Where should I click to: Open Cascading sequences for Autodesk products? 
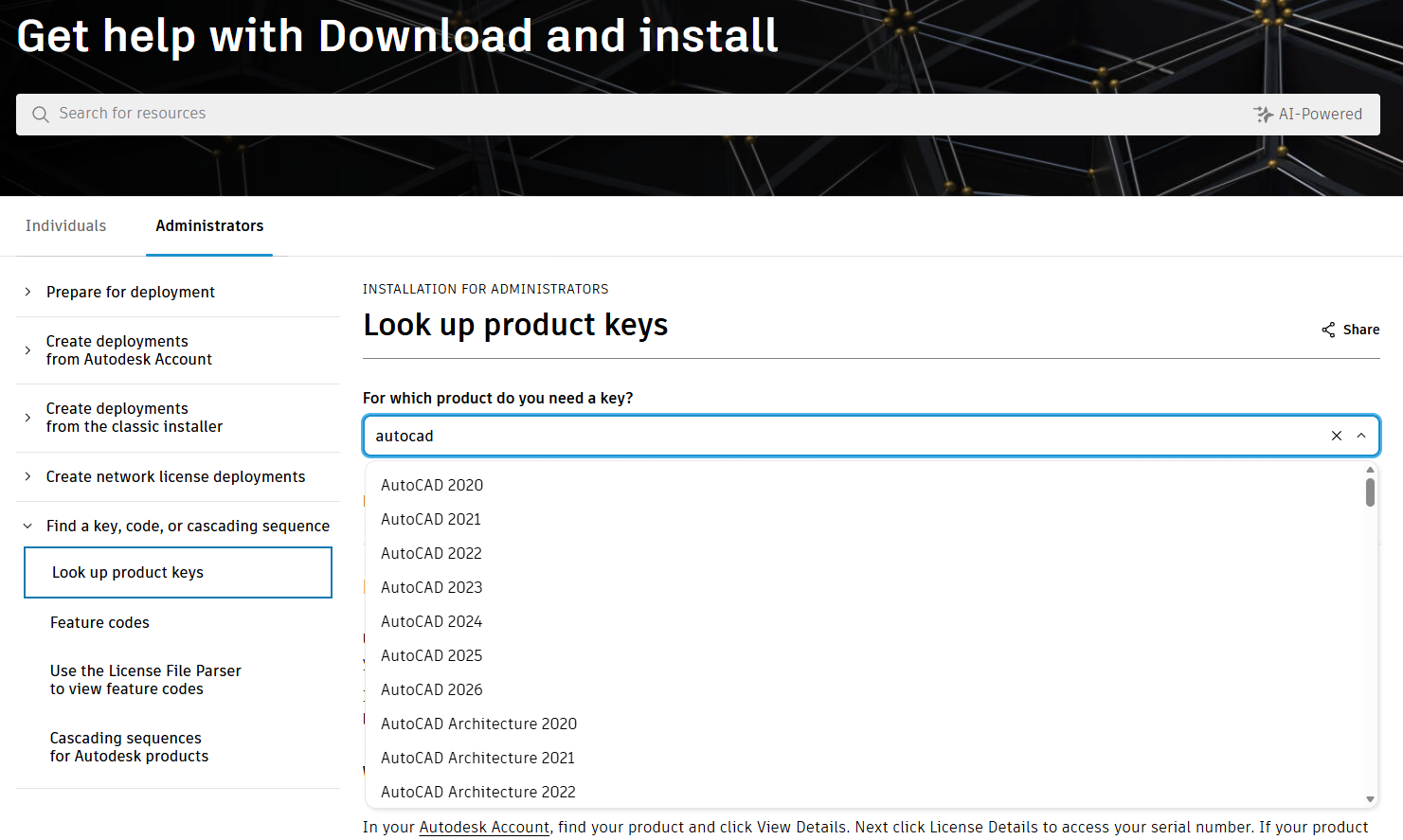click(129, 747)
